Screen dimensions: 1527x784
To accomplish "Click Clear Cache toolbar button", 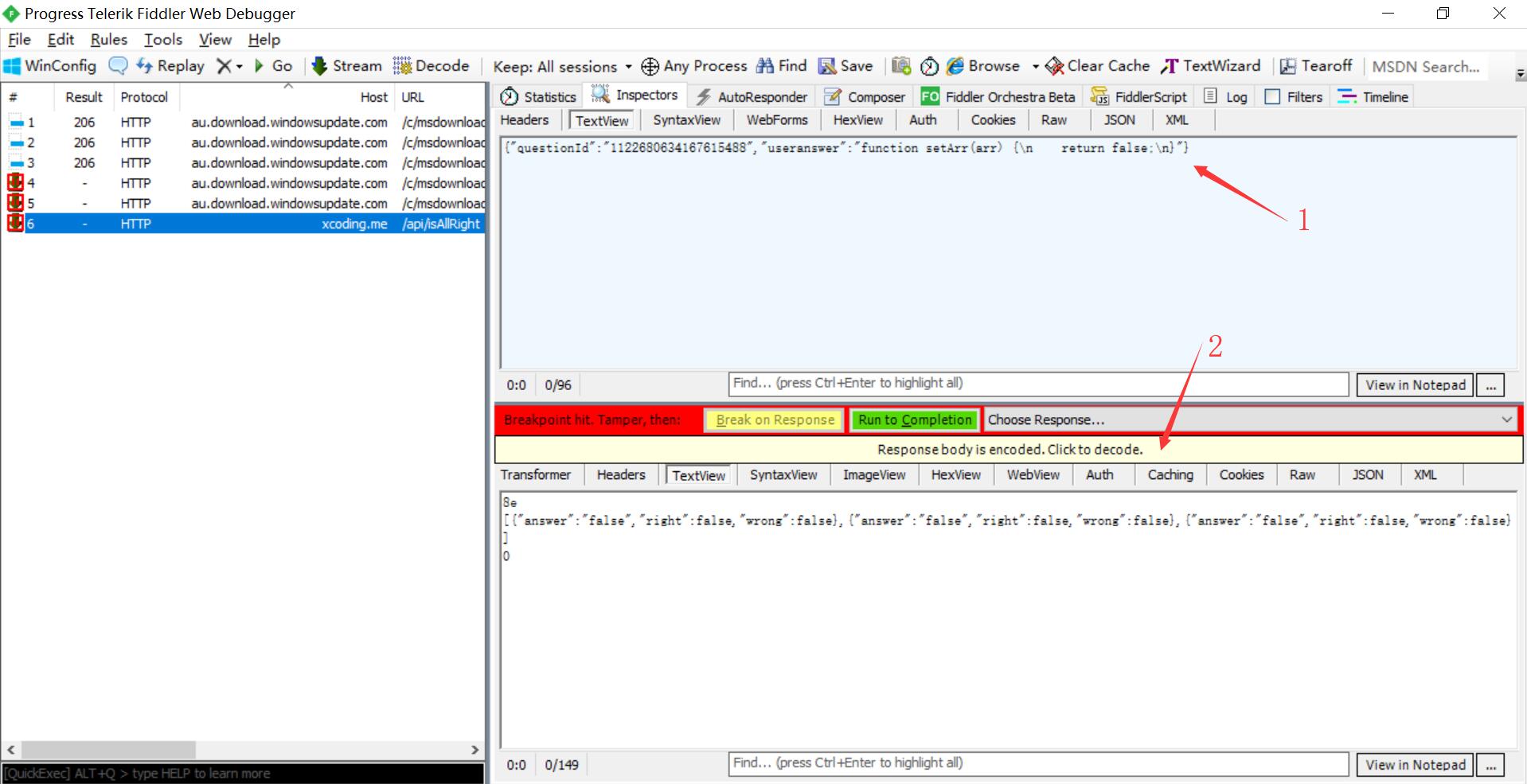I will pyautogui.click(x=1098, y=66).
